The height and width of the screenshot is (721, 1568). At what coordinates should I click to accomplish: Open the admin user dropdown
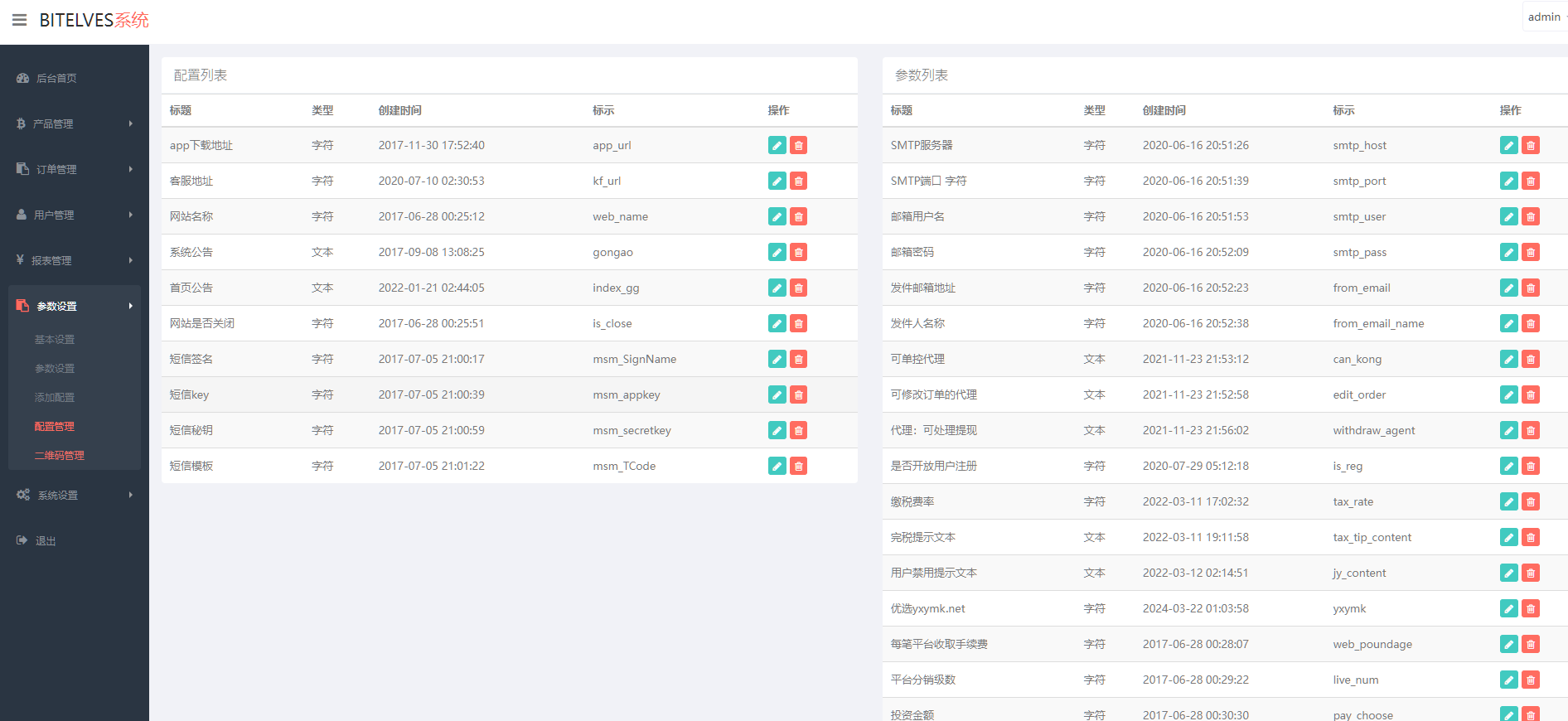(1545, 17)
